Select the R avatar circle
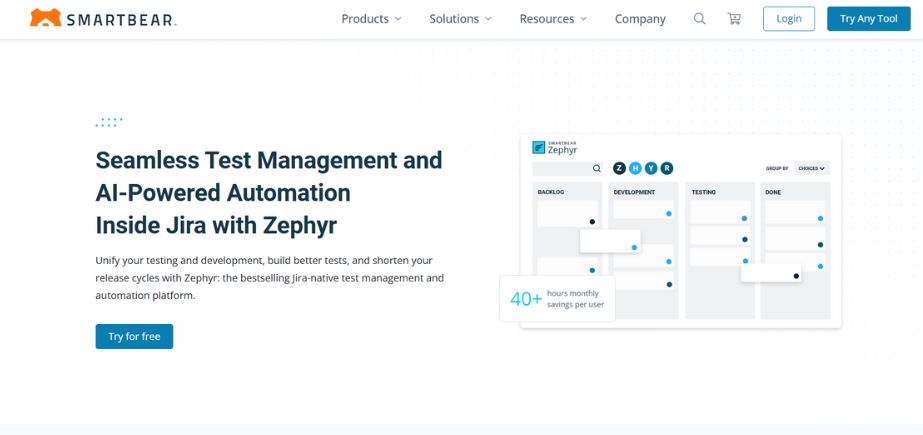The image size is (923, 435). [x=666, y=168]
